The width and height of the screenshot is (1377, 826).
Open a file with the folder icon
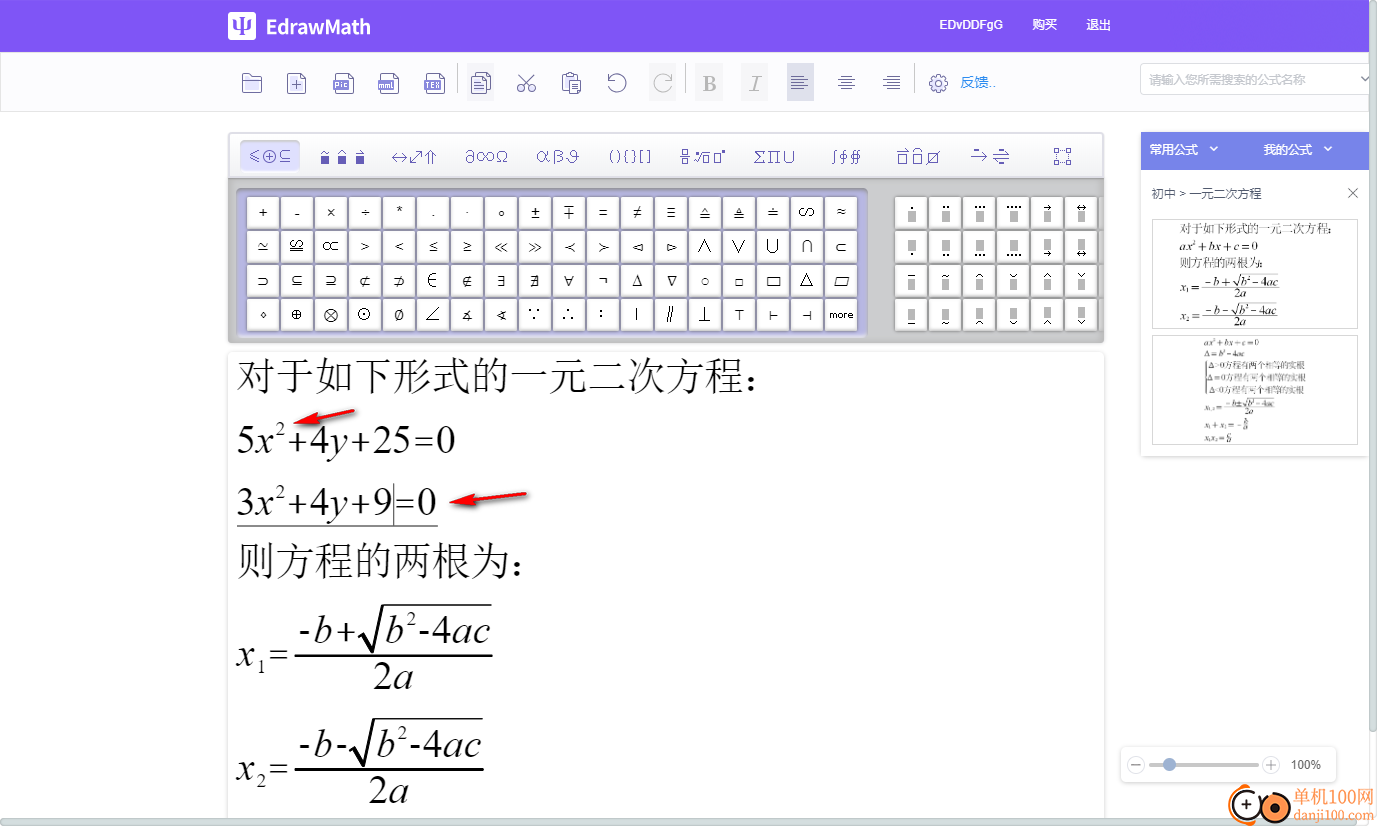pyautogui.click(x=252, y=83)
